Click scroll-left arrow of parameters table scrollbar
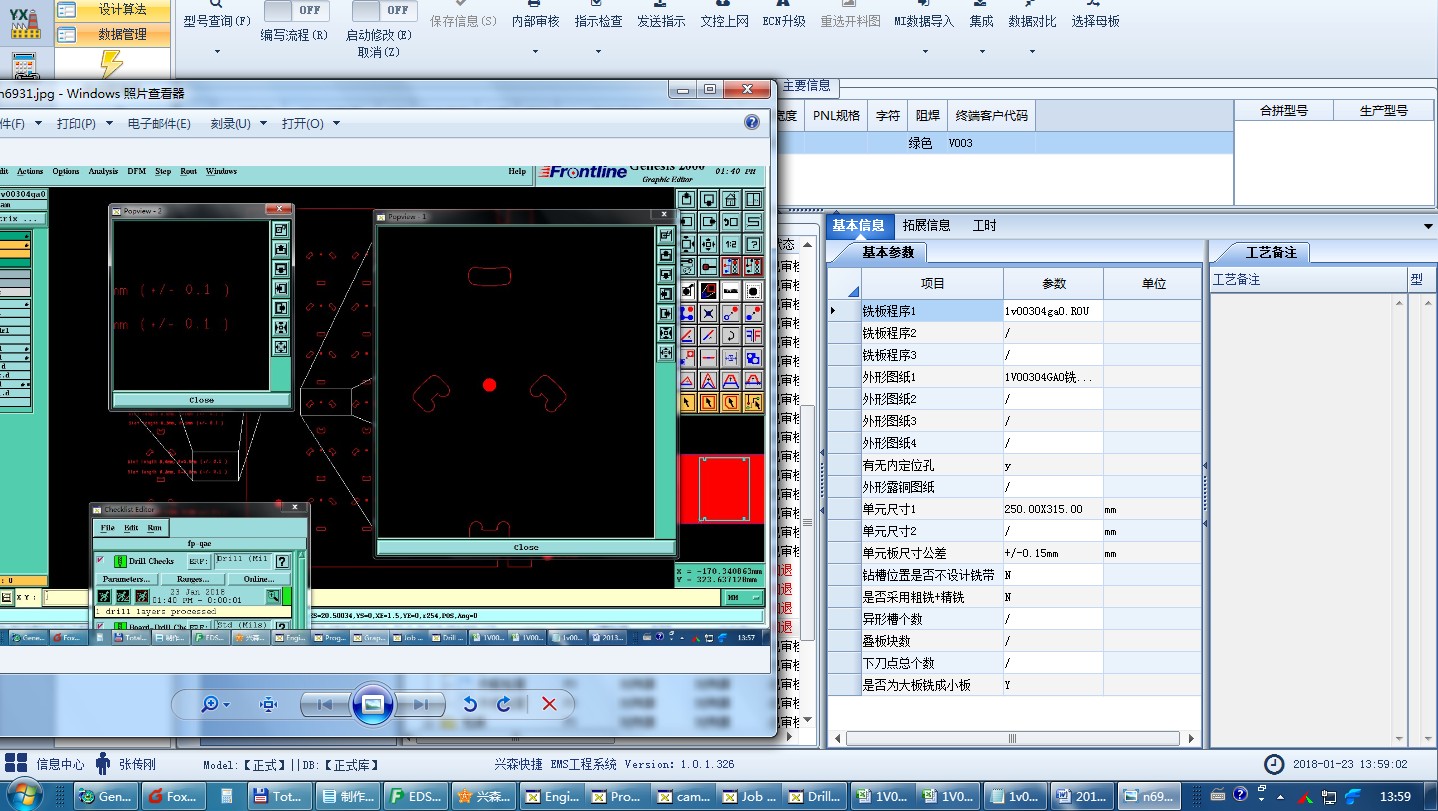Viewport: 1438px width, 811px height. pos(838,738)
